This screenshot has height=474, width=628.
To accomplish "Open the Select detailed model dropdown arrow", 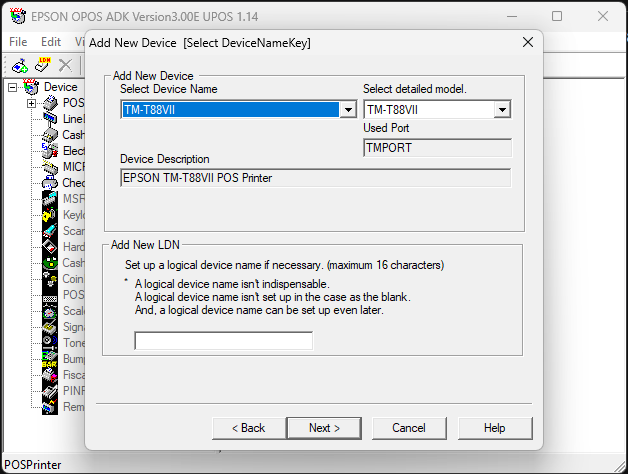I will pos(502,109).
